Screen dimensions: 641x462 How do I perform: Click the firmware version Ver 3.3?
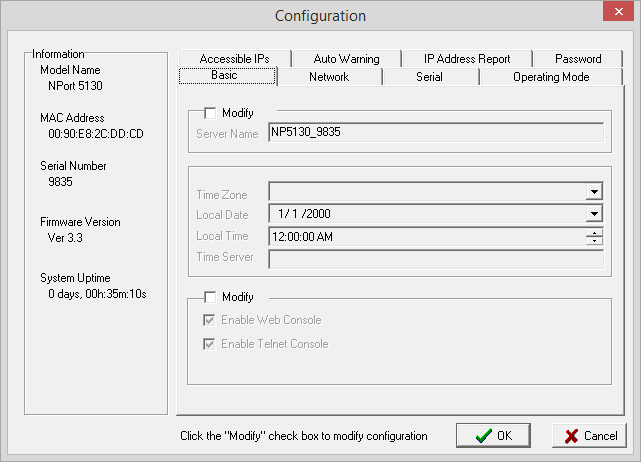[x=65, y=238]
